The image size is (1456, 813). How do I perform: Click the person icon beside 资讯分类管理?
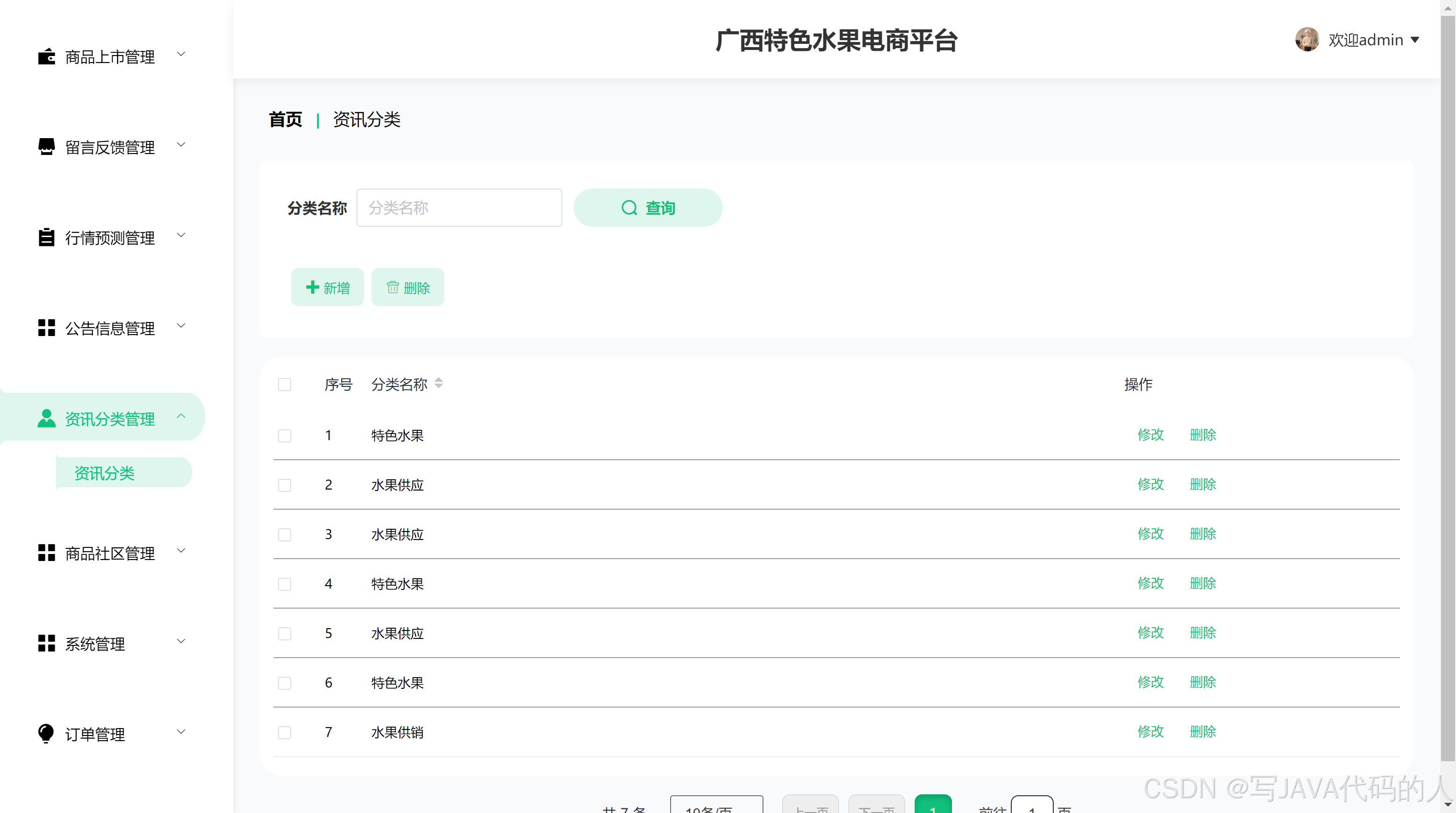click(46, 418)
